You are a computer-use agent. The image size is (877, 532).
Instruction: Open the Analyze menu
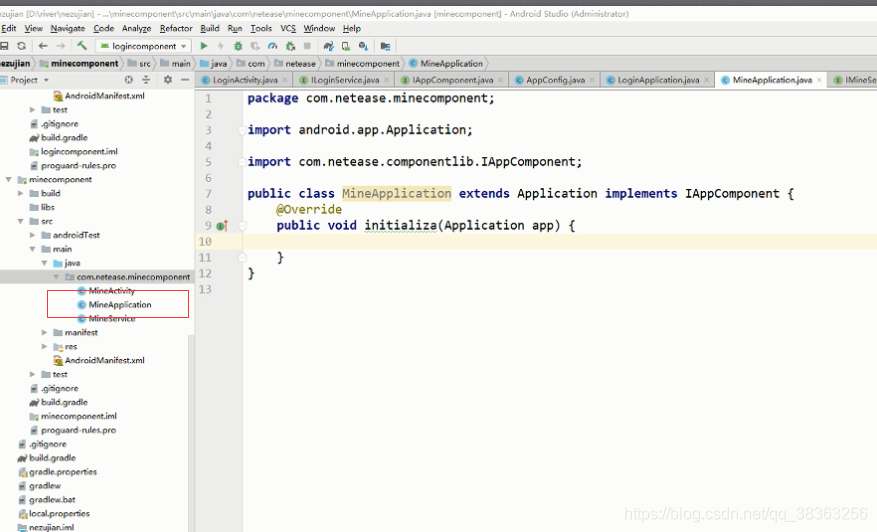pos(136,28)
